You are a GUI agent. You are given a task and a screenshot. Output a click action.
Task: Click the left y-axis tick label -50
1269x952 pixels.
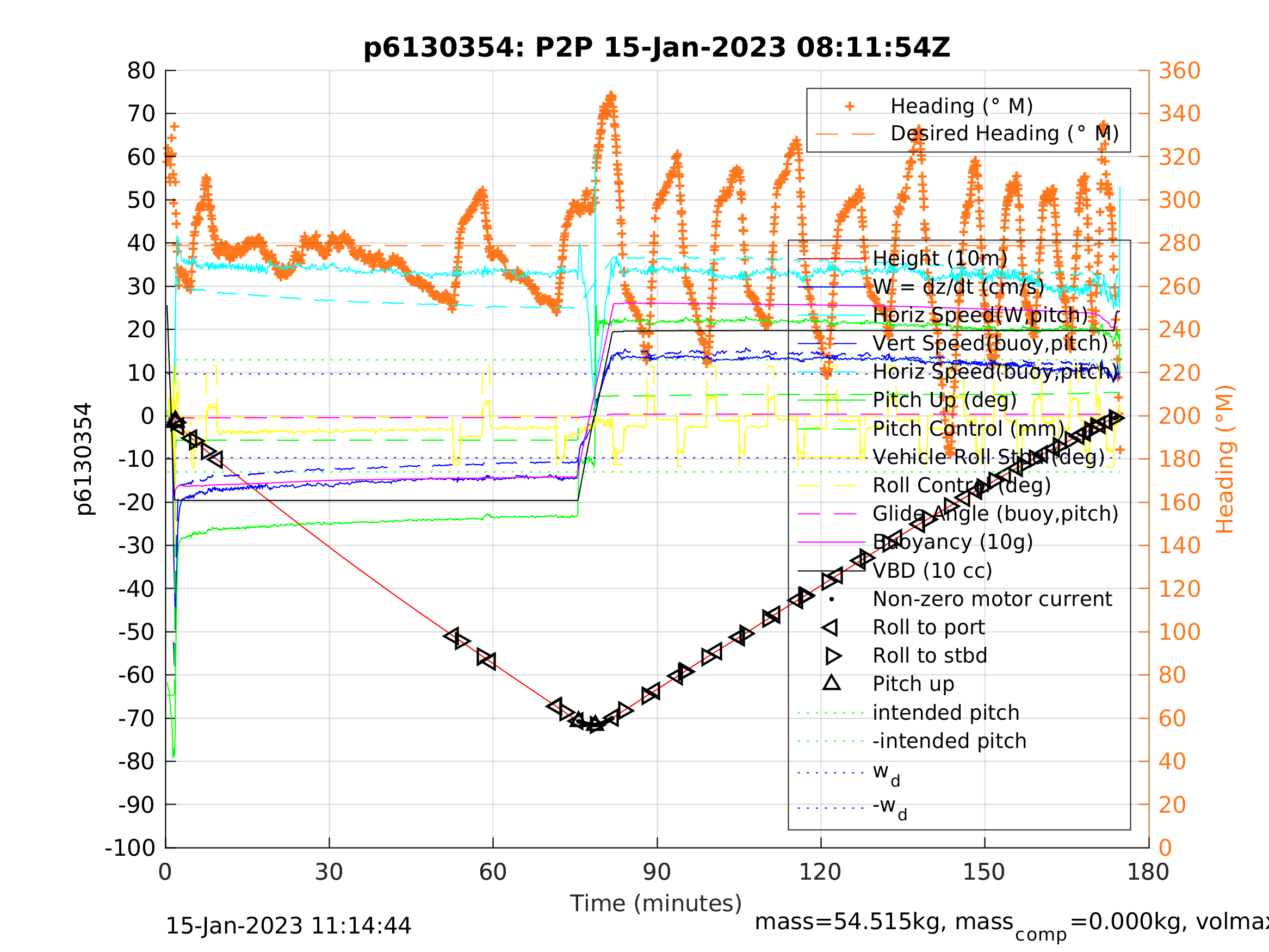coord(137,632)
